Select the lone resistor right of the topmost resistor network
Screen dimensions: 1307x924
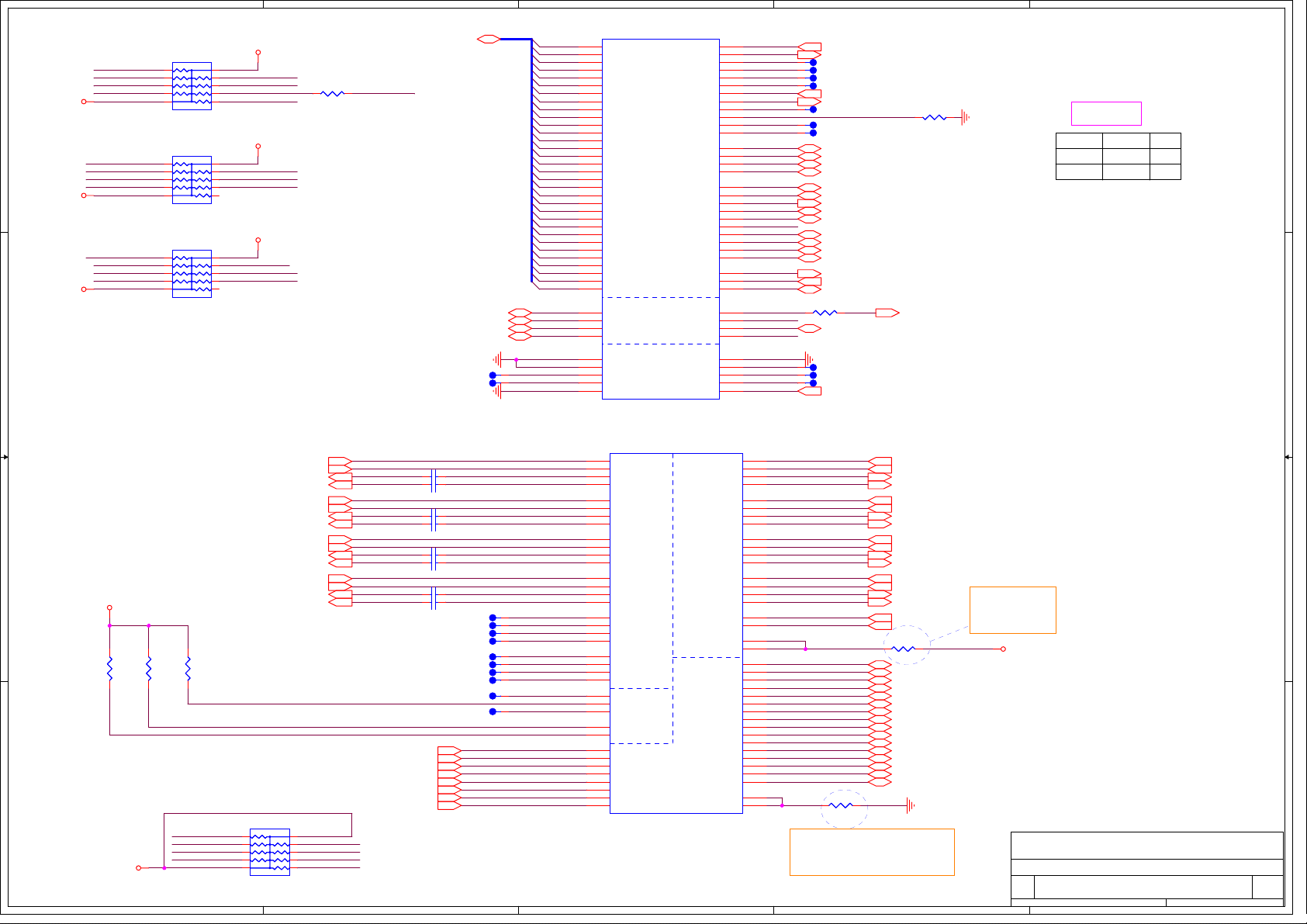332,93
